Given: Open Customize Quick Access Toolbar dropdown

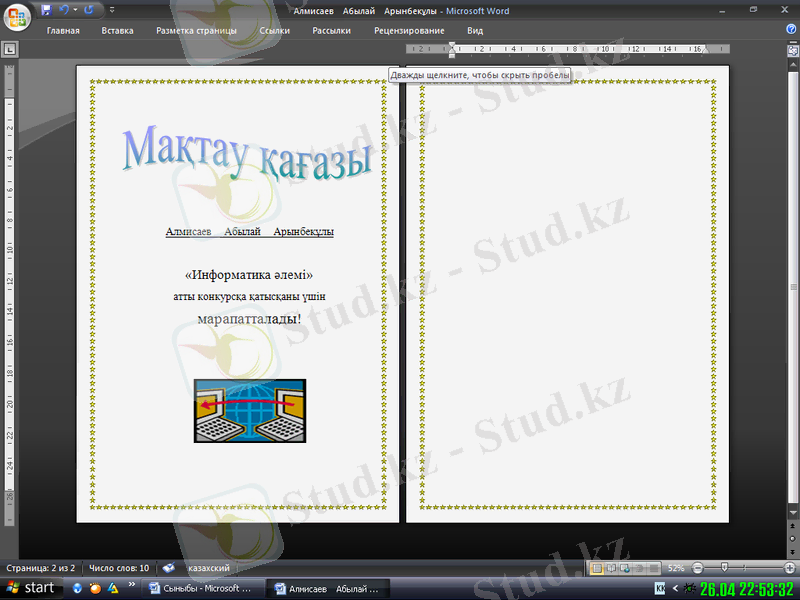Looking at the screenshot, I should click(x=111, y=10).
